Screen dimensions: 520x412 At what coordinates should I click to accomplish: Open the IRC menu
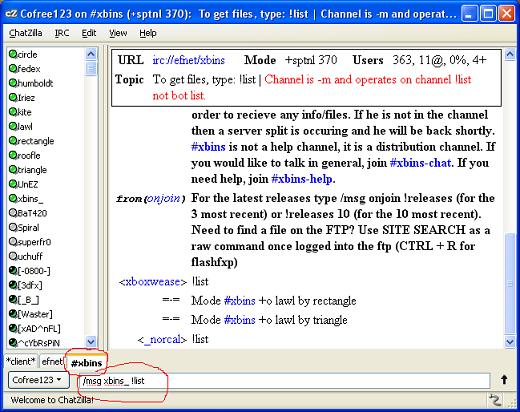pyautogui.click(x=62, y=33)
